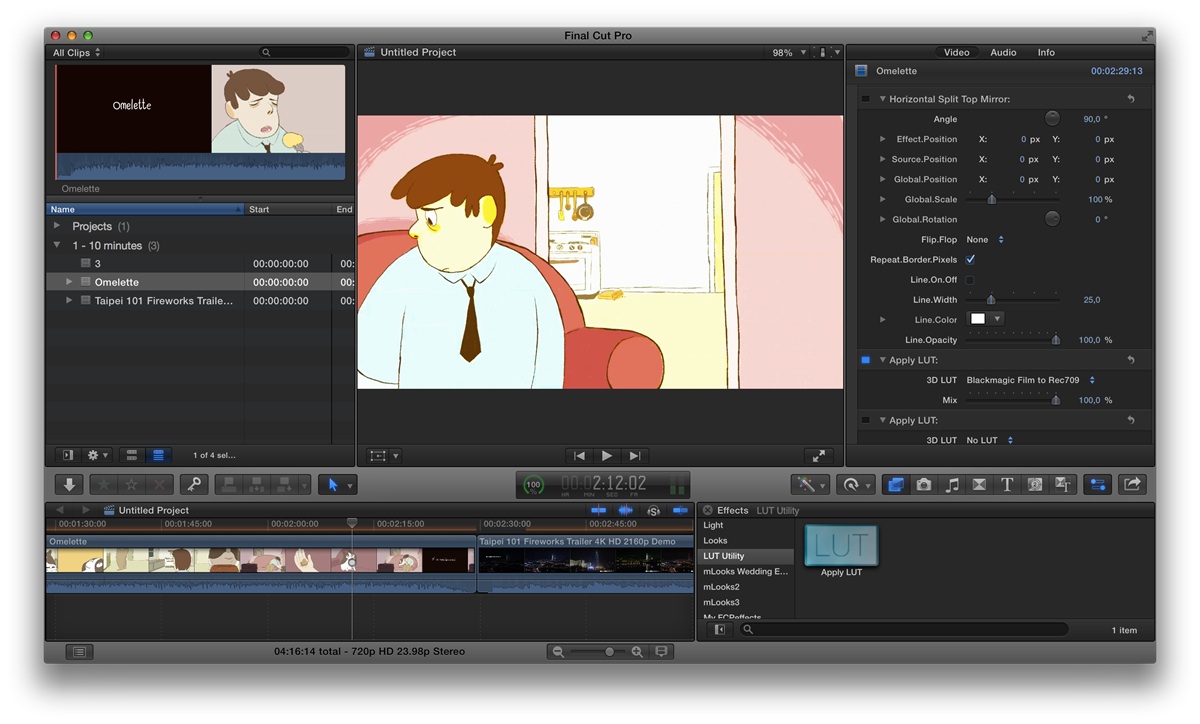Collapse Horizontal Split Top Mirror section
1200x724 pixels.
coord(883,99)
